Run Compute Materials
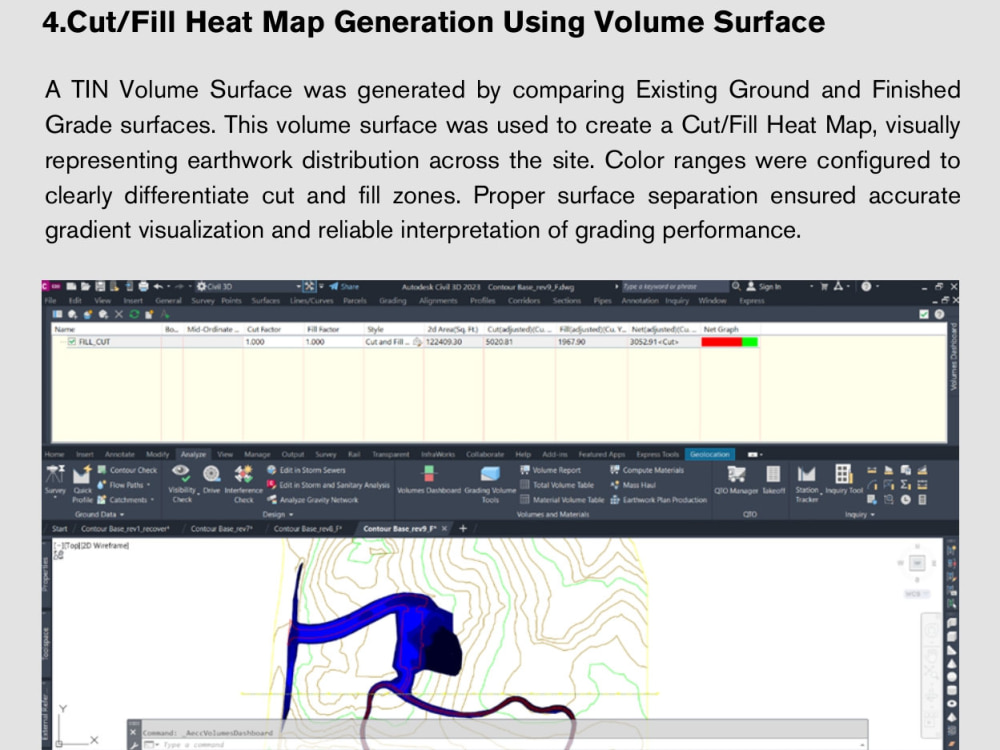 (647, 470)
